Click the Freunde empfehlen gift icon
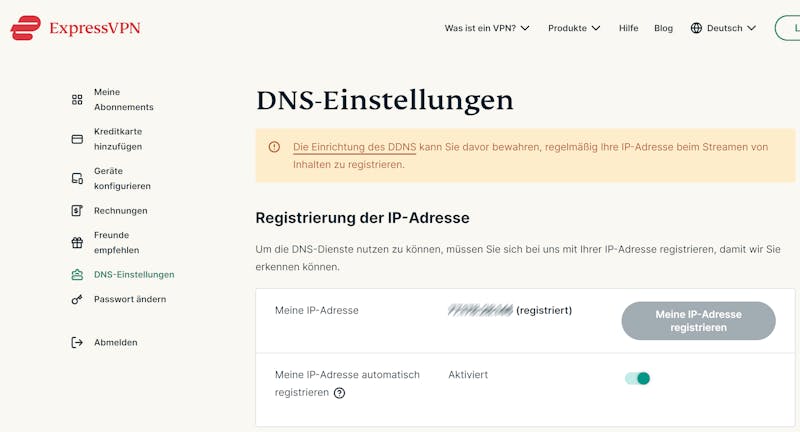 [77, 242]
